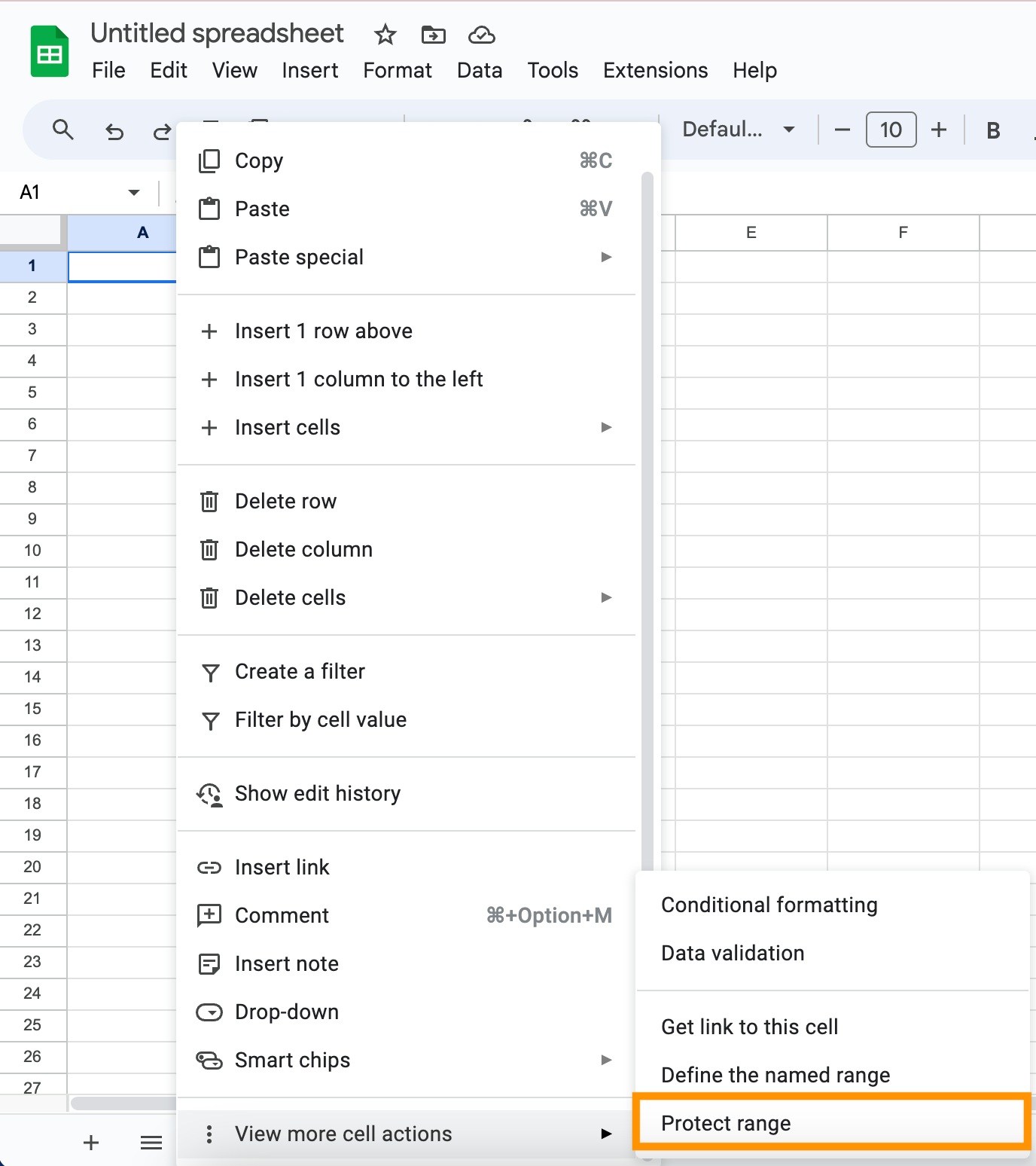
Task: Select Drop-down in the context menu
Action: point(407,1012)
